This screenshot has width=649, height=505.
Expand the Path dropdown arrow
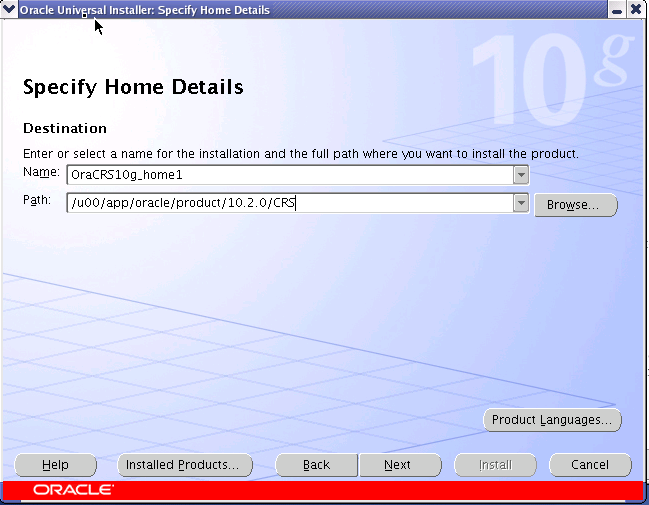pyautogui.click(x=521, y=203)
